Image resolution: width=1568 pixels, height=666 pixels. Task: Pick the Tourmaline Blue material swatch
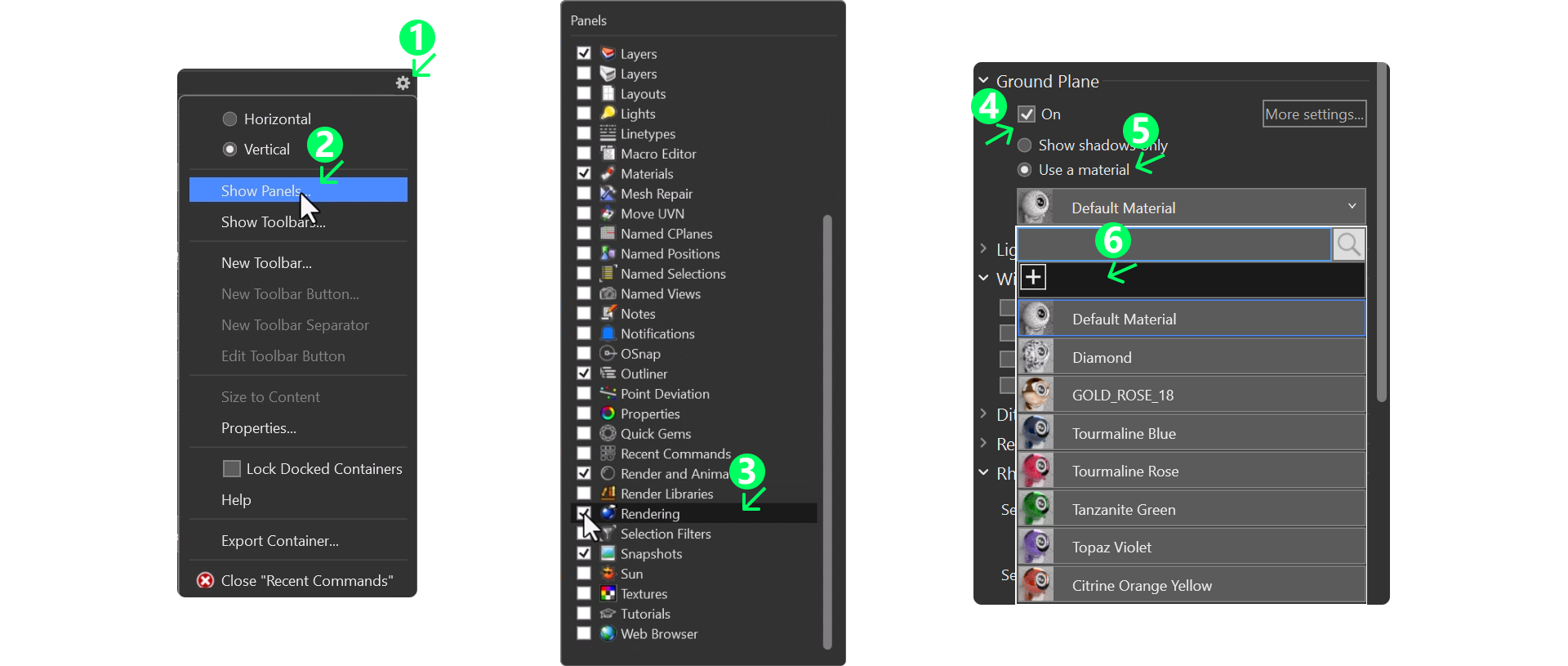click(x=1036, y=433)
